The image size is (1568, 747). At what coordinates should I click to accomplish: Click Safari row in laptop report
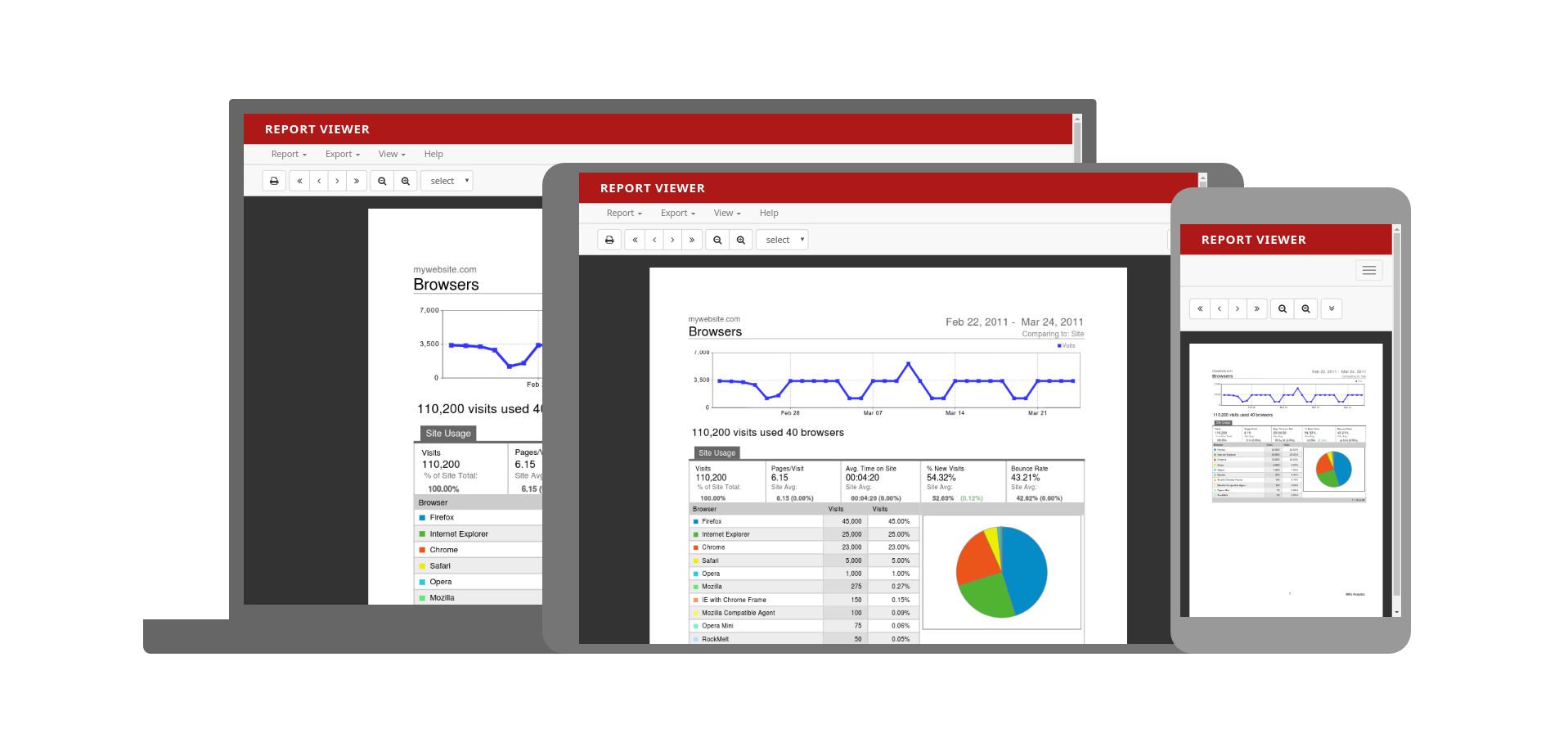(478, 566)
